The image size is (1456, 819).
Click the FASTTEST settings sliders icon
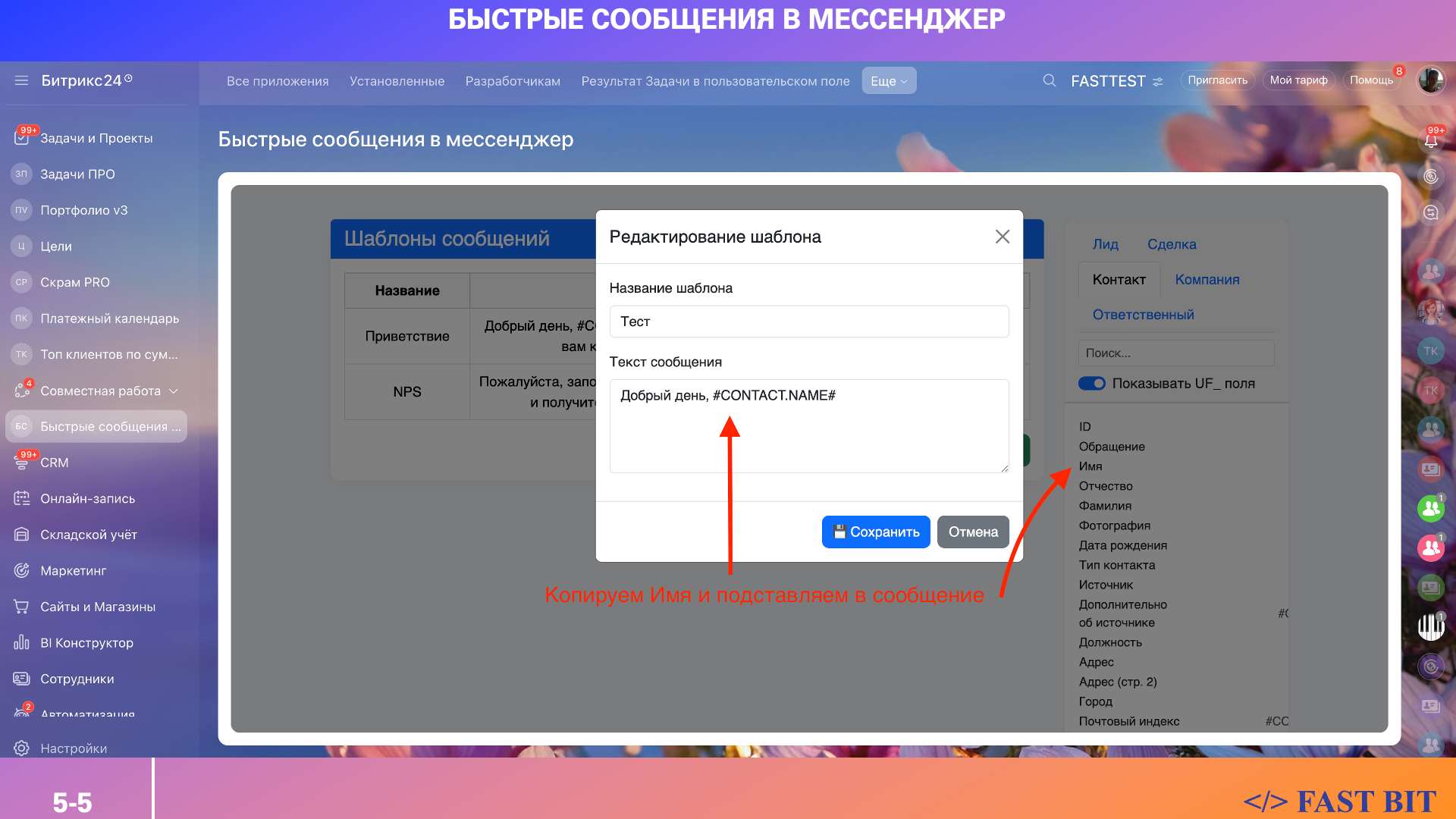coord(1158,81)
